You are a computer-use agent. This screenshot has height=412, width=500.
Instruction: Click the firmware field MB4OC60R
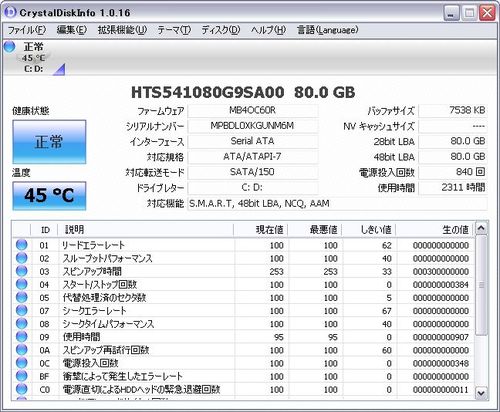253,110
